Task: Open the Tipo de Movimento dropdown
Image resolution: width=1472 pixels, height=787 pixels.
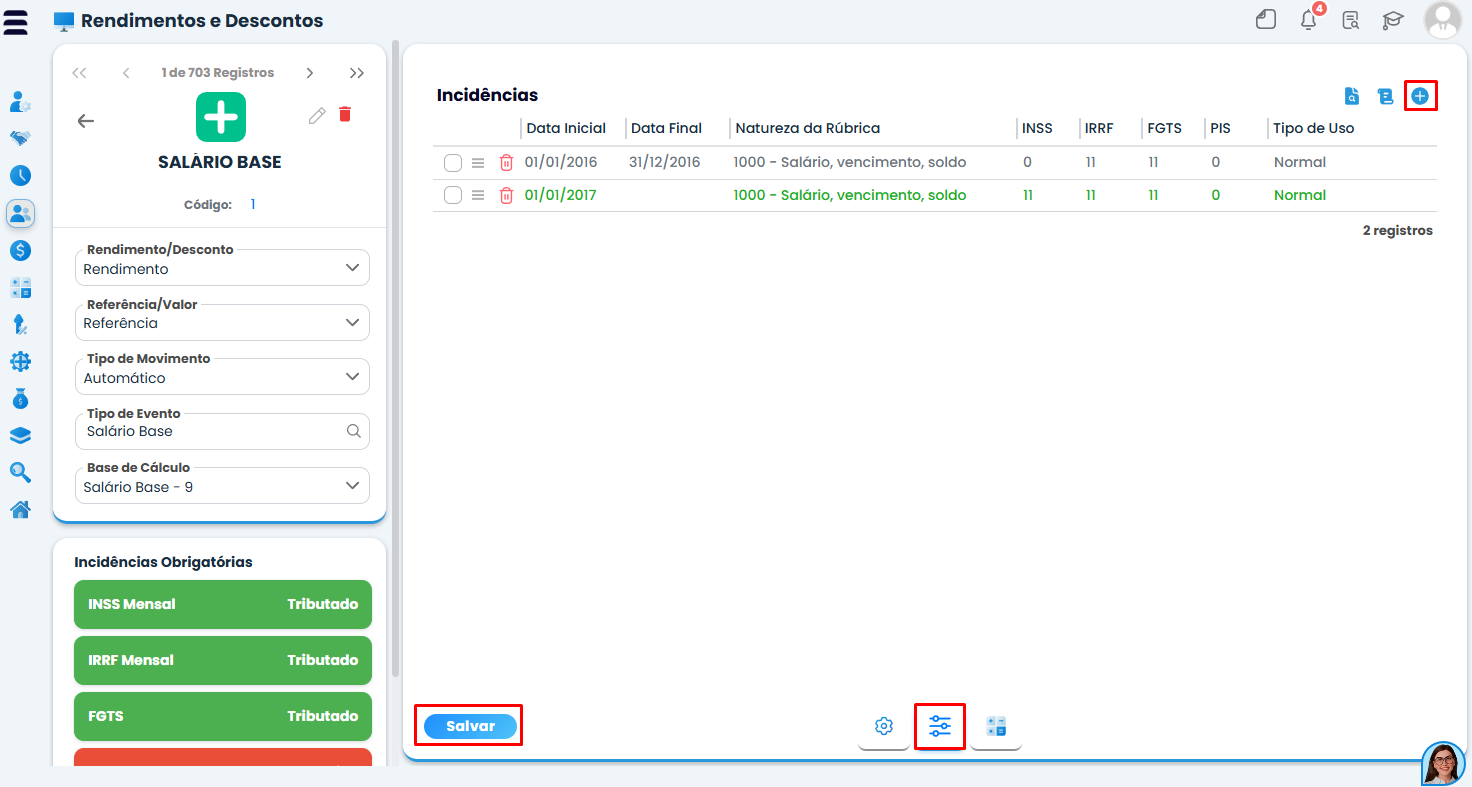Action: tap(222, 377)
